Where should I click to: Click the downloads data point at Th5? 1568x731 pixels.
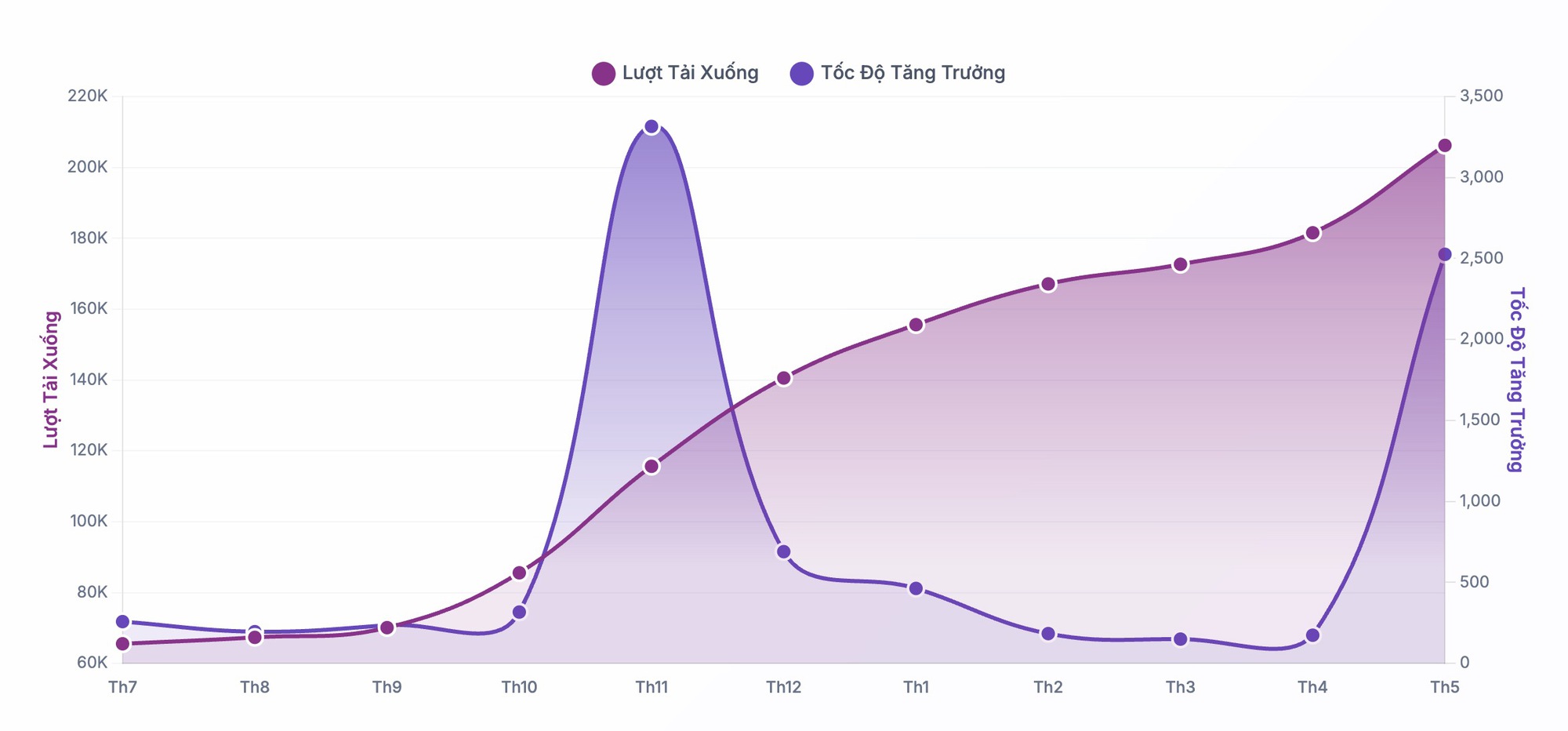coord(1444,146)
